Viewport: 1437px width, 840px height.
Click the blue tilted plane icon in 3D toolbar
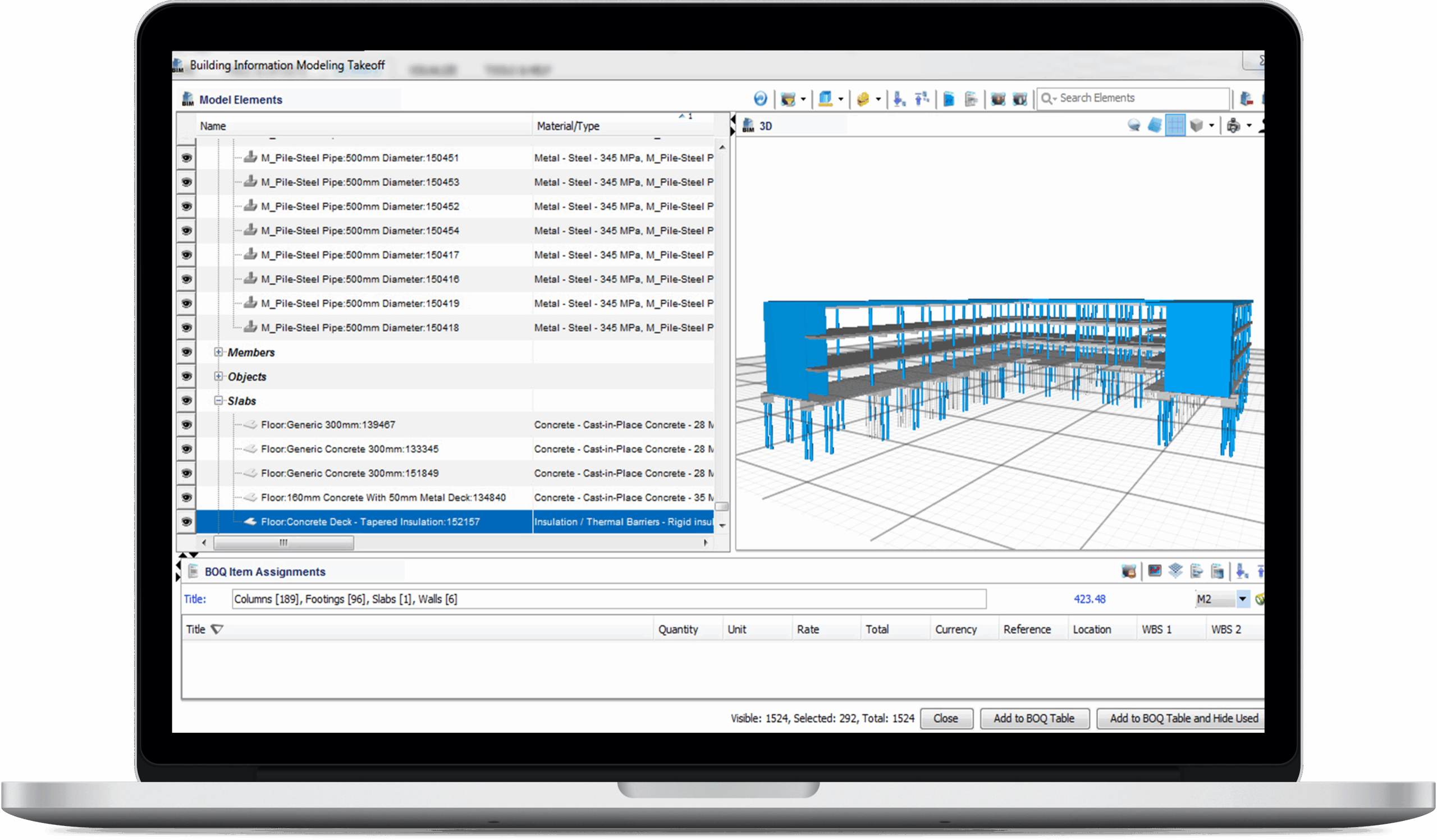click(x=1155, y=125)
